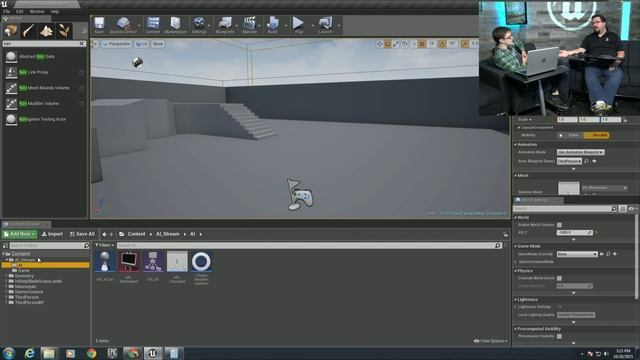Select the StarterContent folder
This screenshot has height=360, width=640.
click(29, 292)
